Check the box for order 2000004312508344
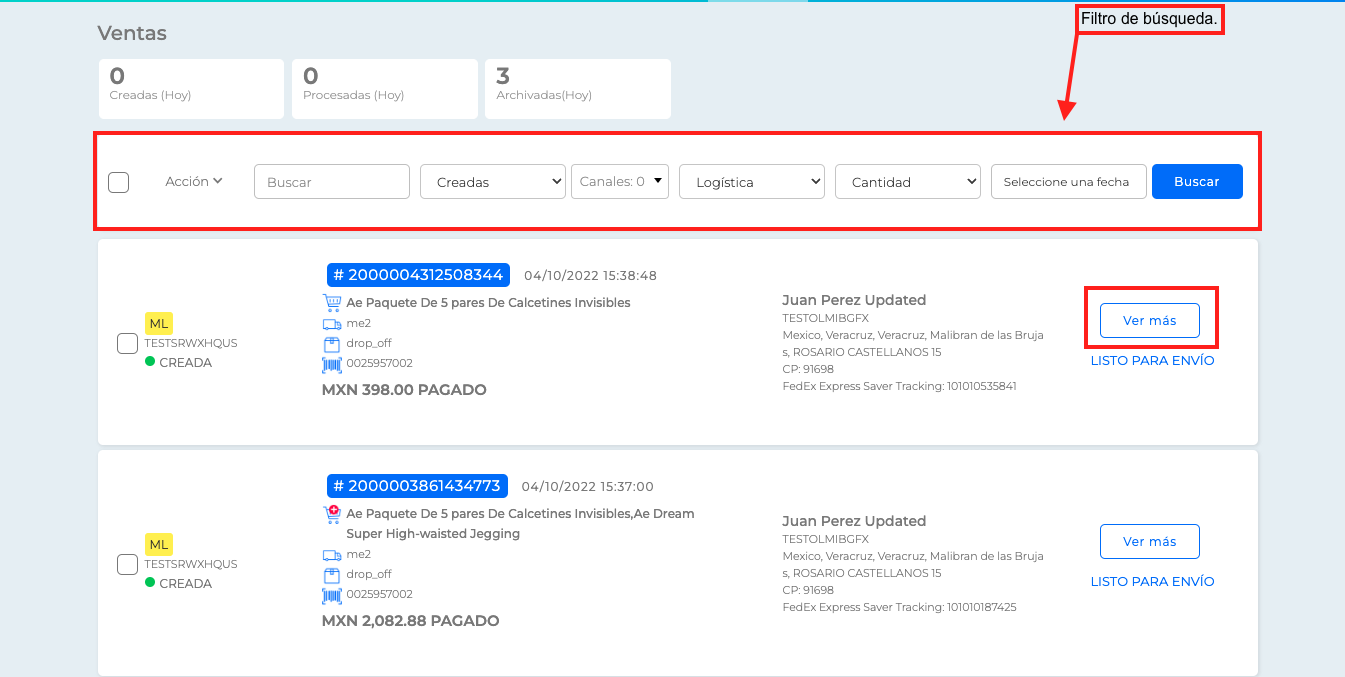The width and height of the screenshot is (1345, 677). point(127,344)
